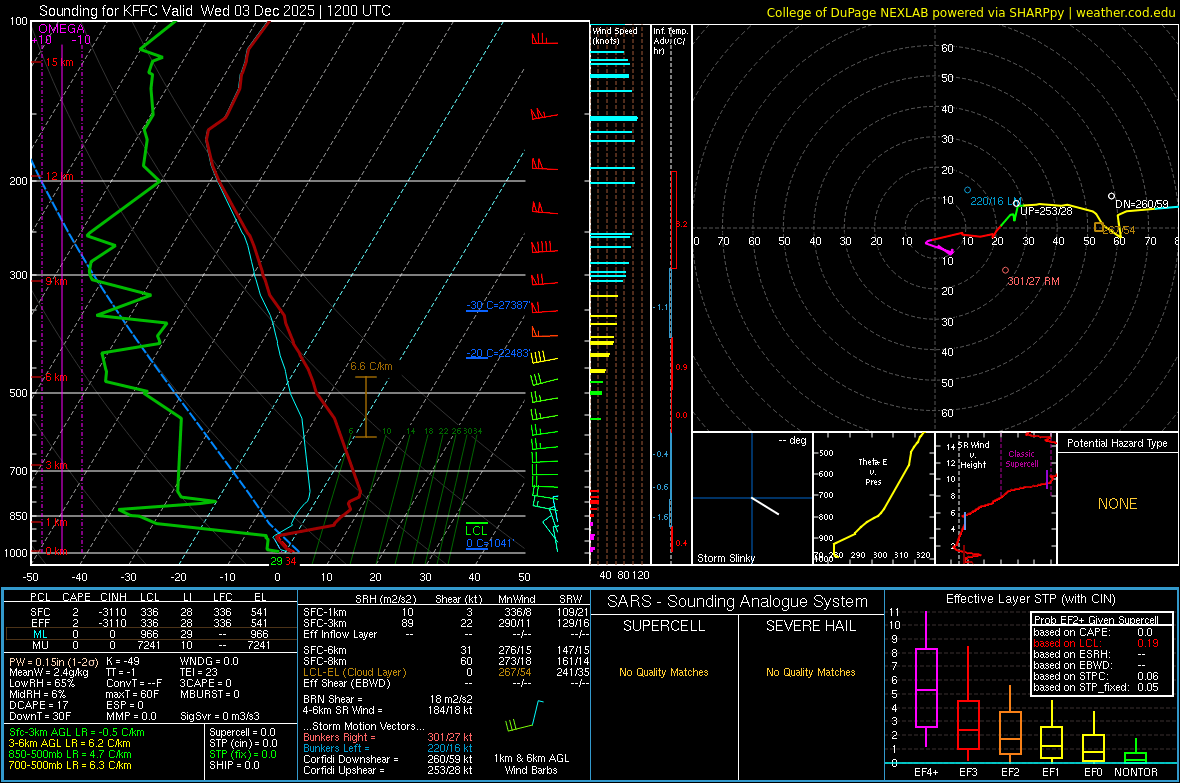This screenshot has width=1180, height=783.
Task: Click the 'Supercell = 0.0' value
Action: (242, 732)
